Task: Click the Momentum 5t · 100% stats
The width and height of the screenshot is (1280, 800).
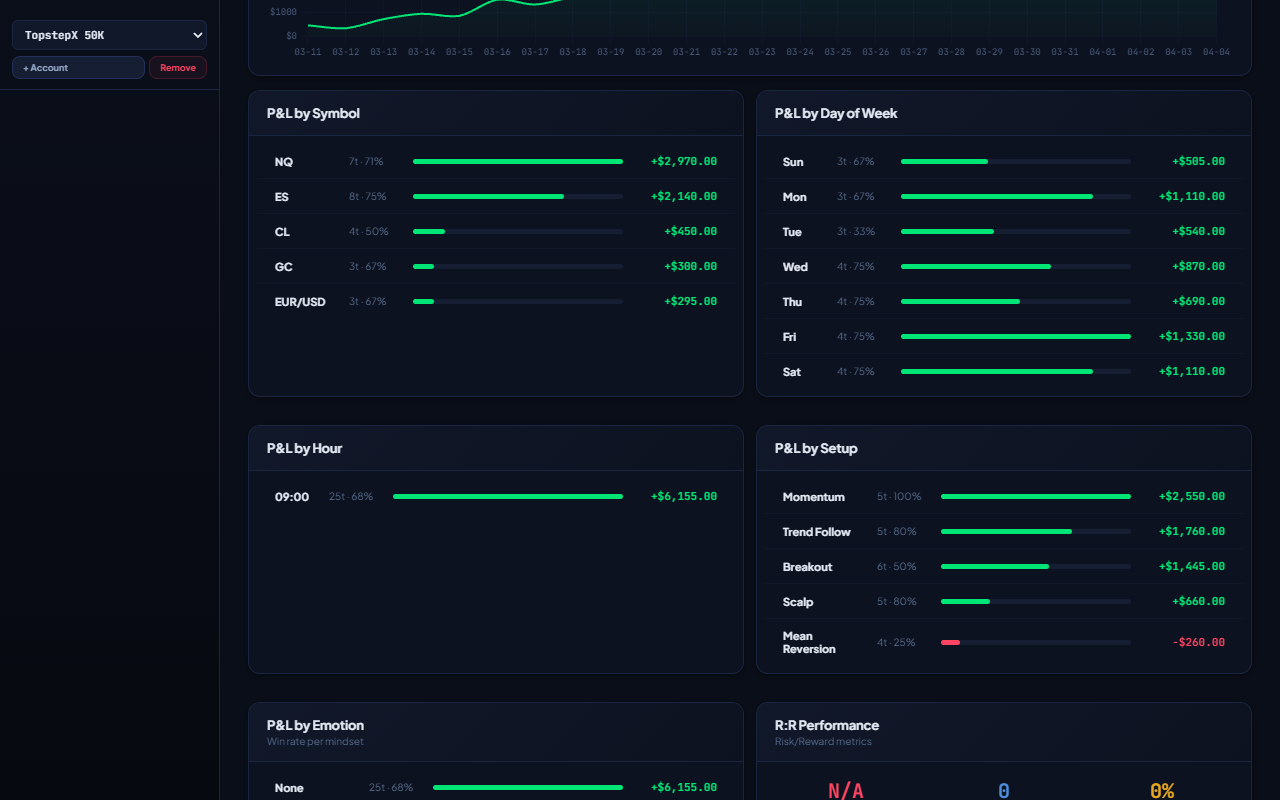Action: (899, 497)
